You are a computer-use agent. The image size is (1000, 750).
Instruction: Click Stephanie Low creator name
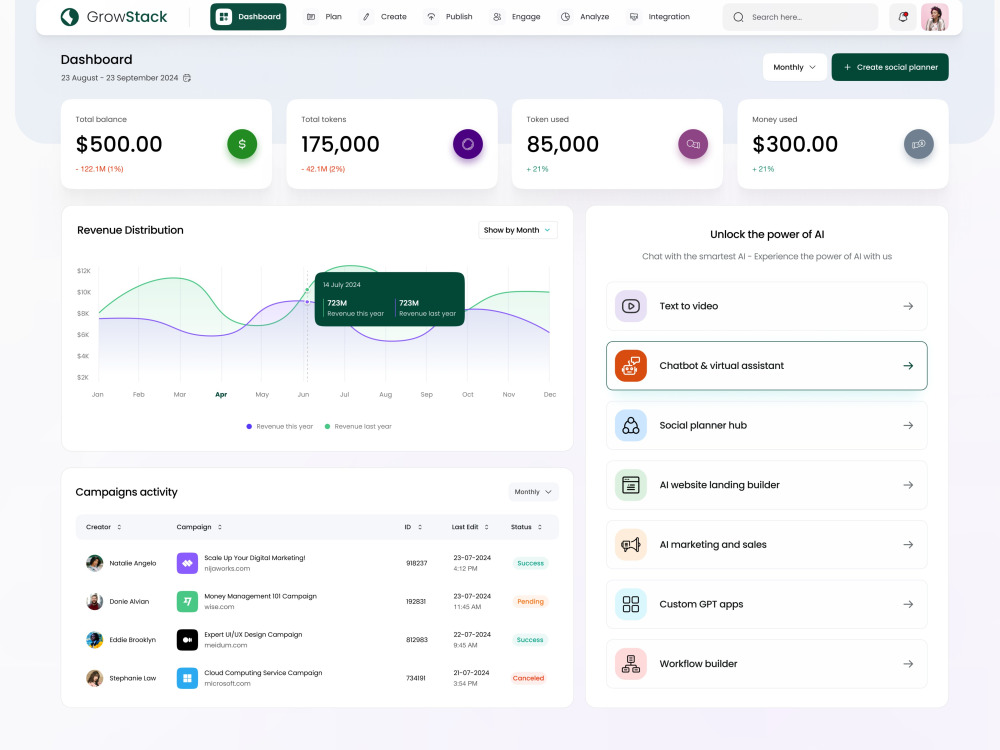[133, 678]
